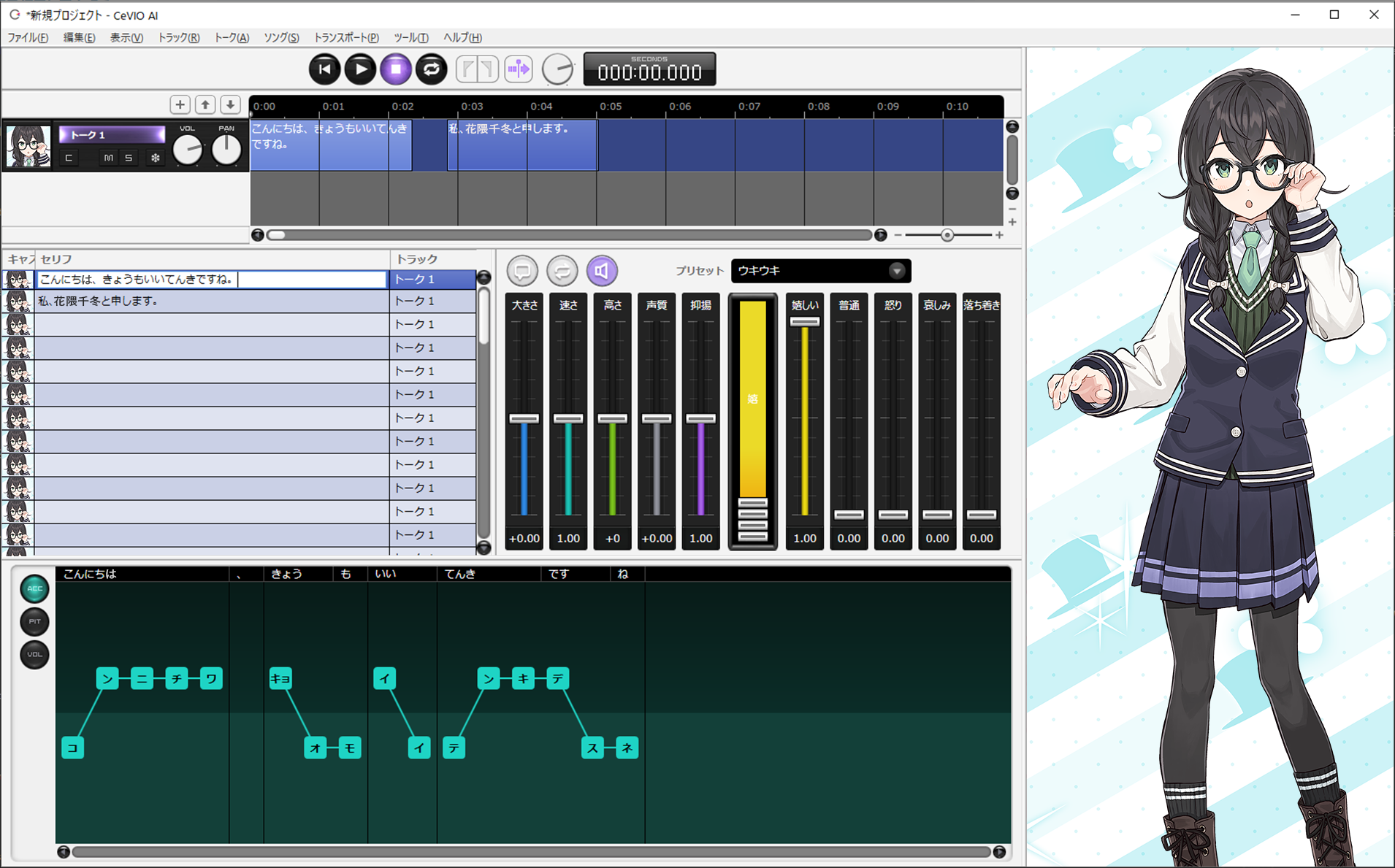Click the track VOL knob
This screenshot has width=1395, height=868.
coord(188,150)
